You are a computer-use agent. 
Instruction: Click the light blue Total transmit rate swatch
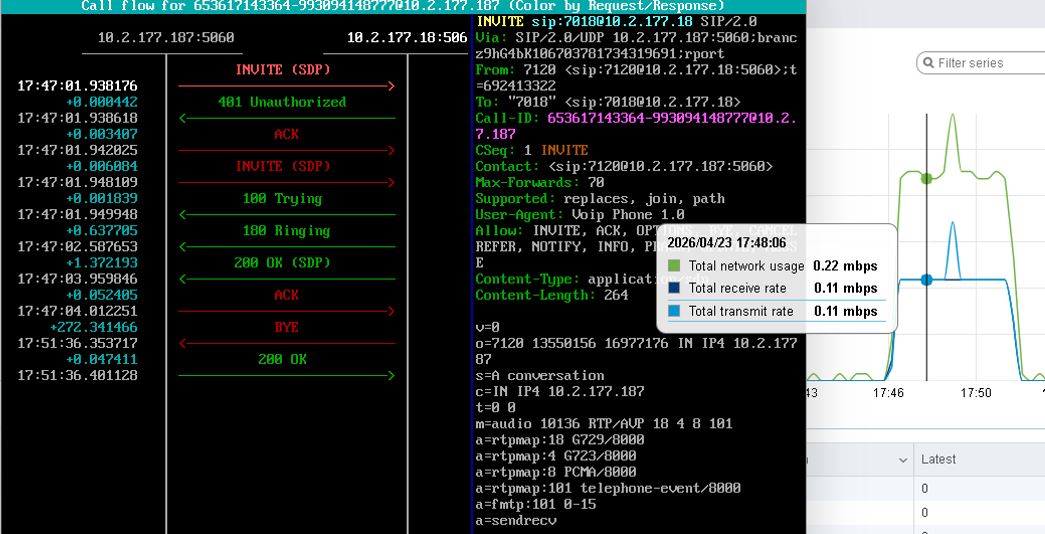pyautogui.click(x=674, y=311)
